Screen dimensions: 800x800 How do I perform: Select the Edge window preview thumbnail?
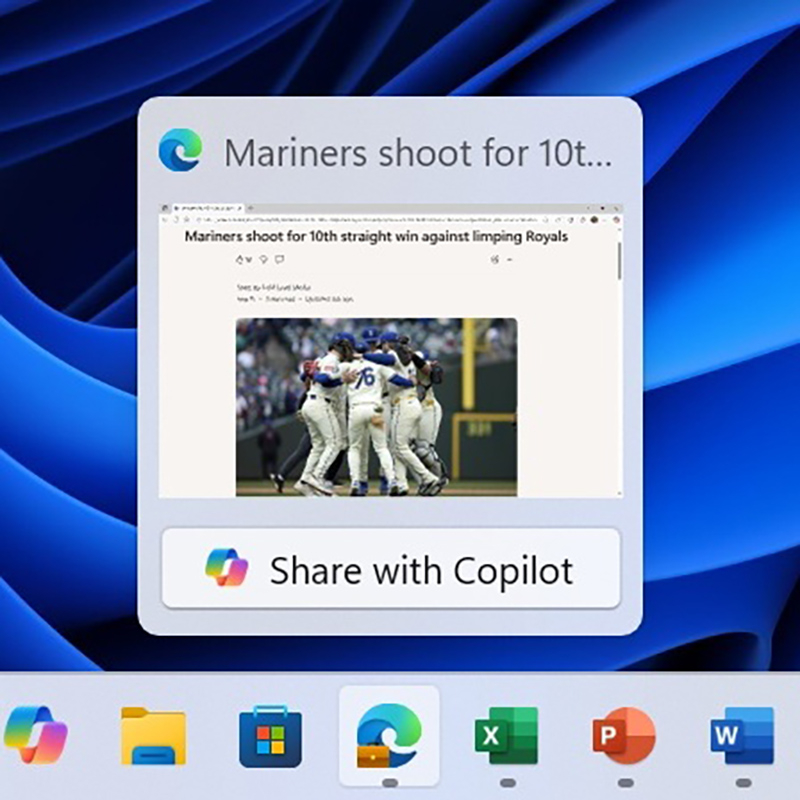391,351
